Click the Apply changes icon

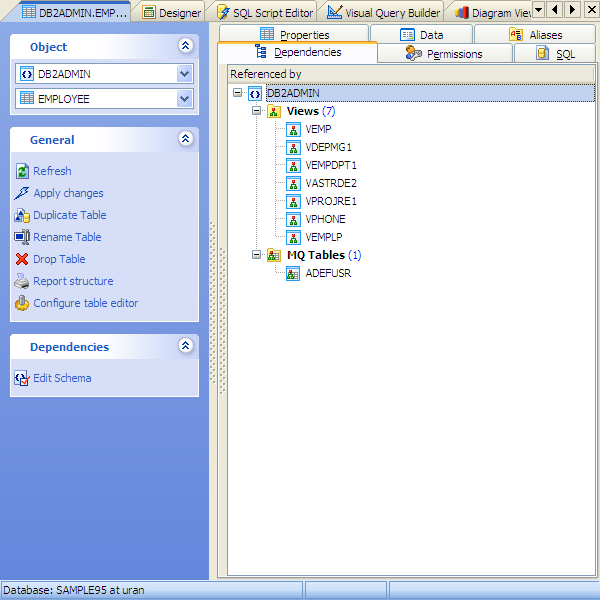click(22, 193)
